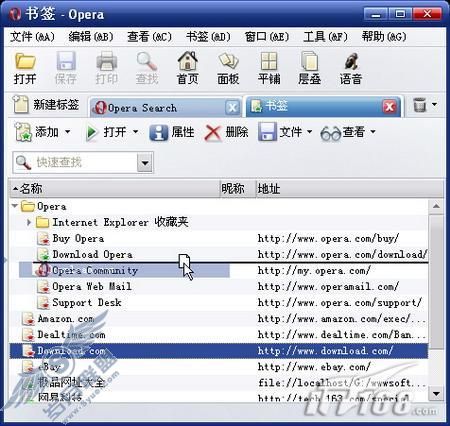450x426 pixels.
Task: Click the 保存 floppy disk toolbar icon
Action: 66,61
